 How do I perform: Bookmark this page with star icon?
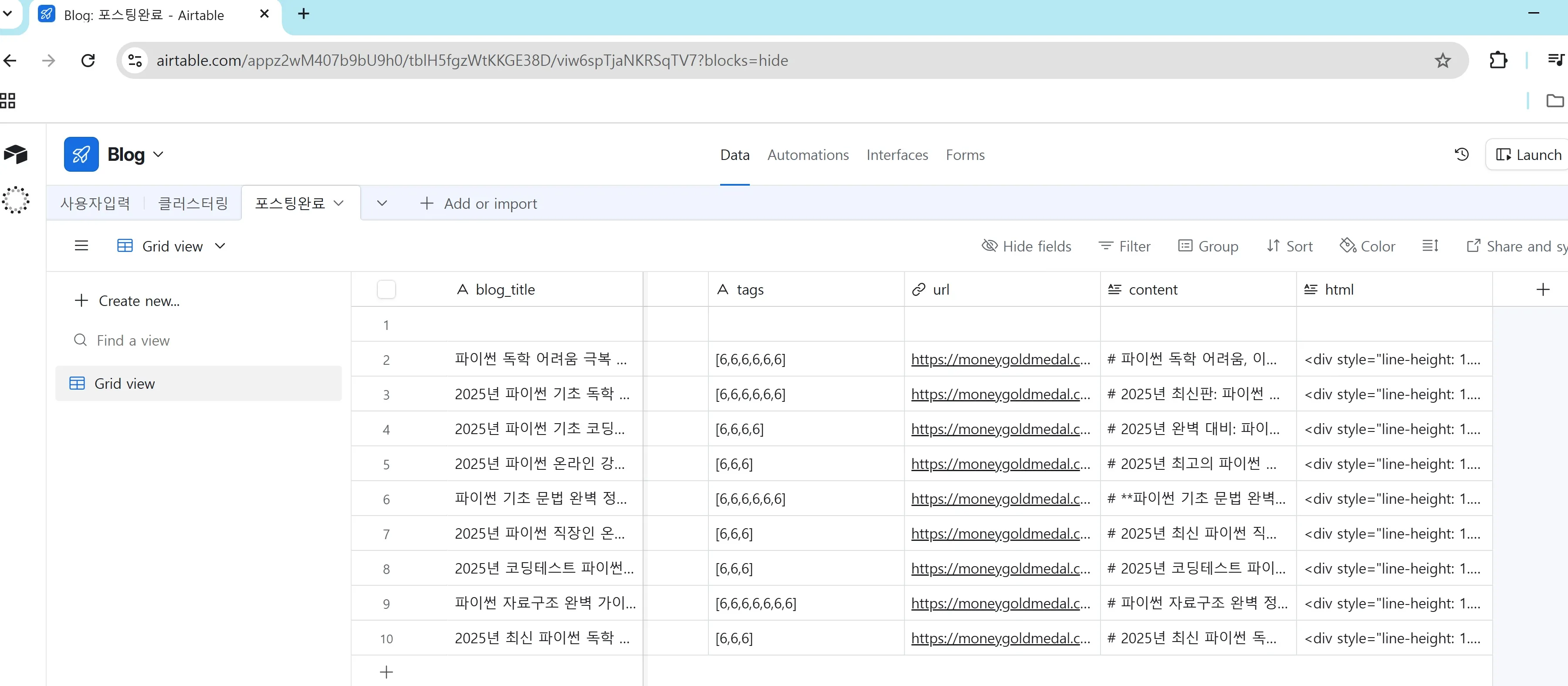(x=1442, y=60)
